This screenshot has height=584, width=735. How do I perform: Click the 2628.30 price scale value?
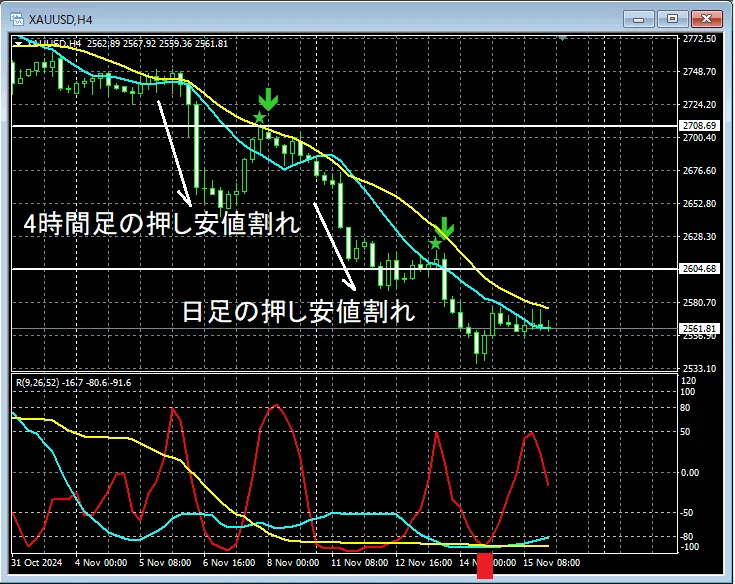[699, 237]
